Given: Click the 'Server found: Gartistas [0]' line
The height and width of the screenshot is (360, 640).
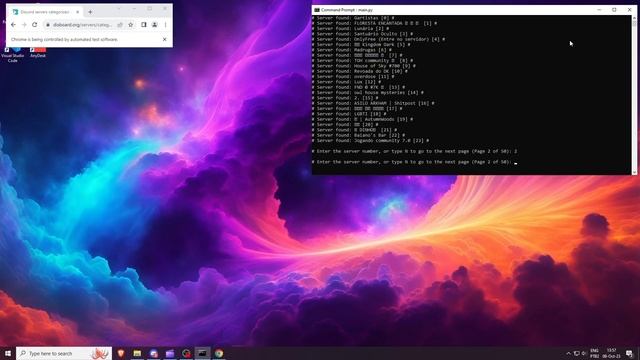Looking at the screenshot, I should (x=353, y=18).
